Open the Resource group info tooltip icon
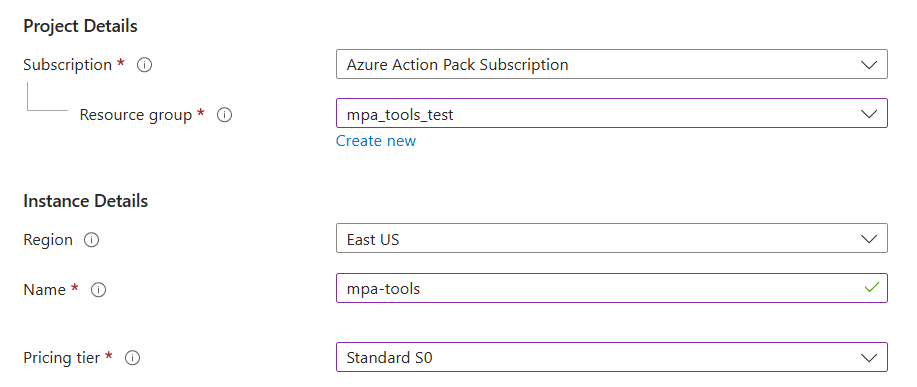 coord(225,115)
